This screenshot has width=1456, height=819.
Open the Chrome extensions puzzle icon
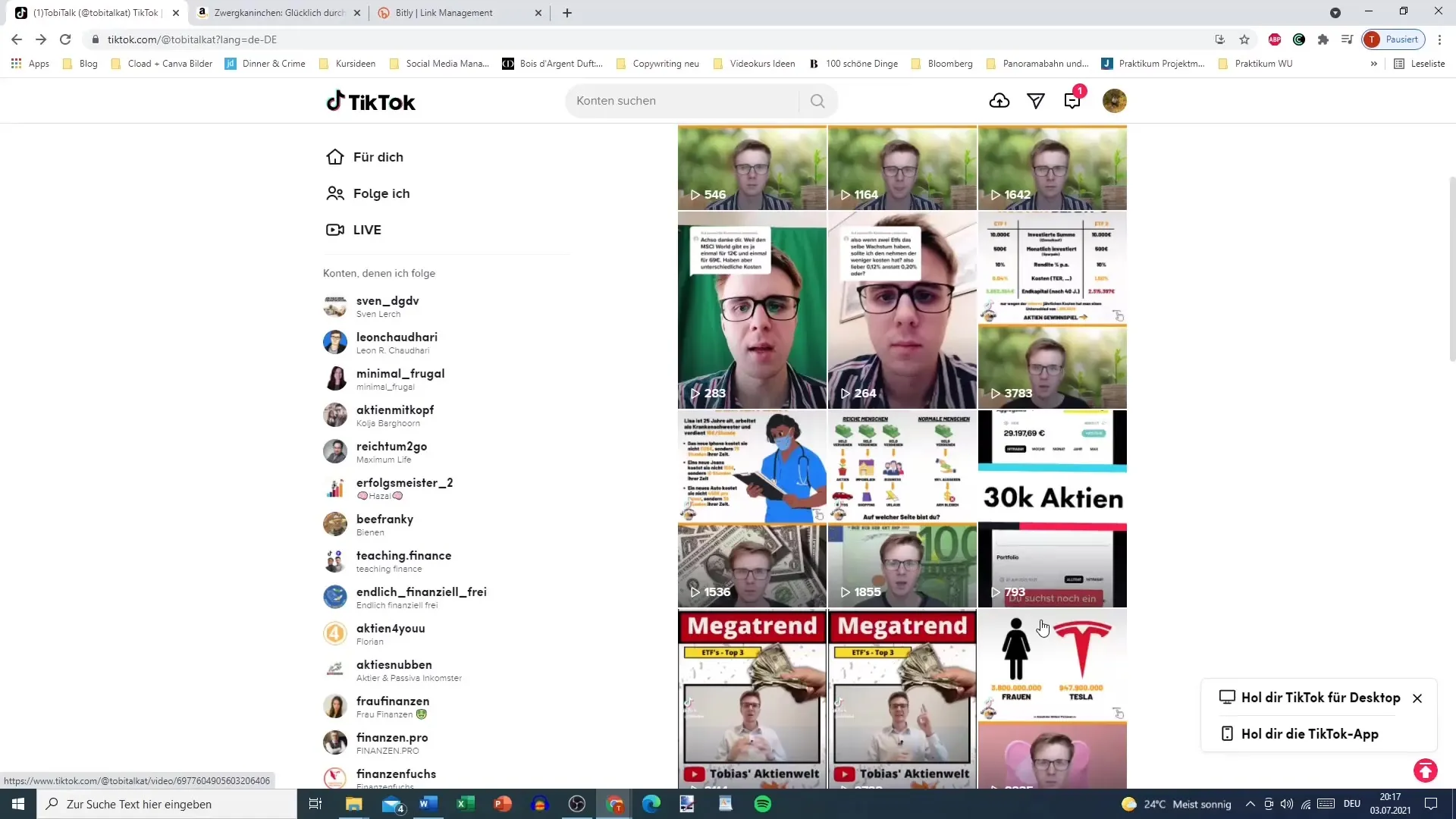[1323, 39]
